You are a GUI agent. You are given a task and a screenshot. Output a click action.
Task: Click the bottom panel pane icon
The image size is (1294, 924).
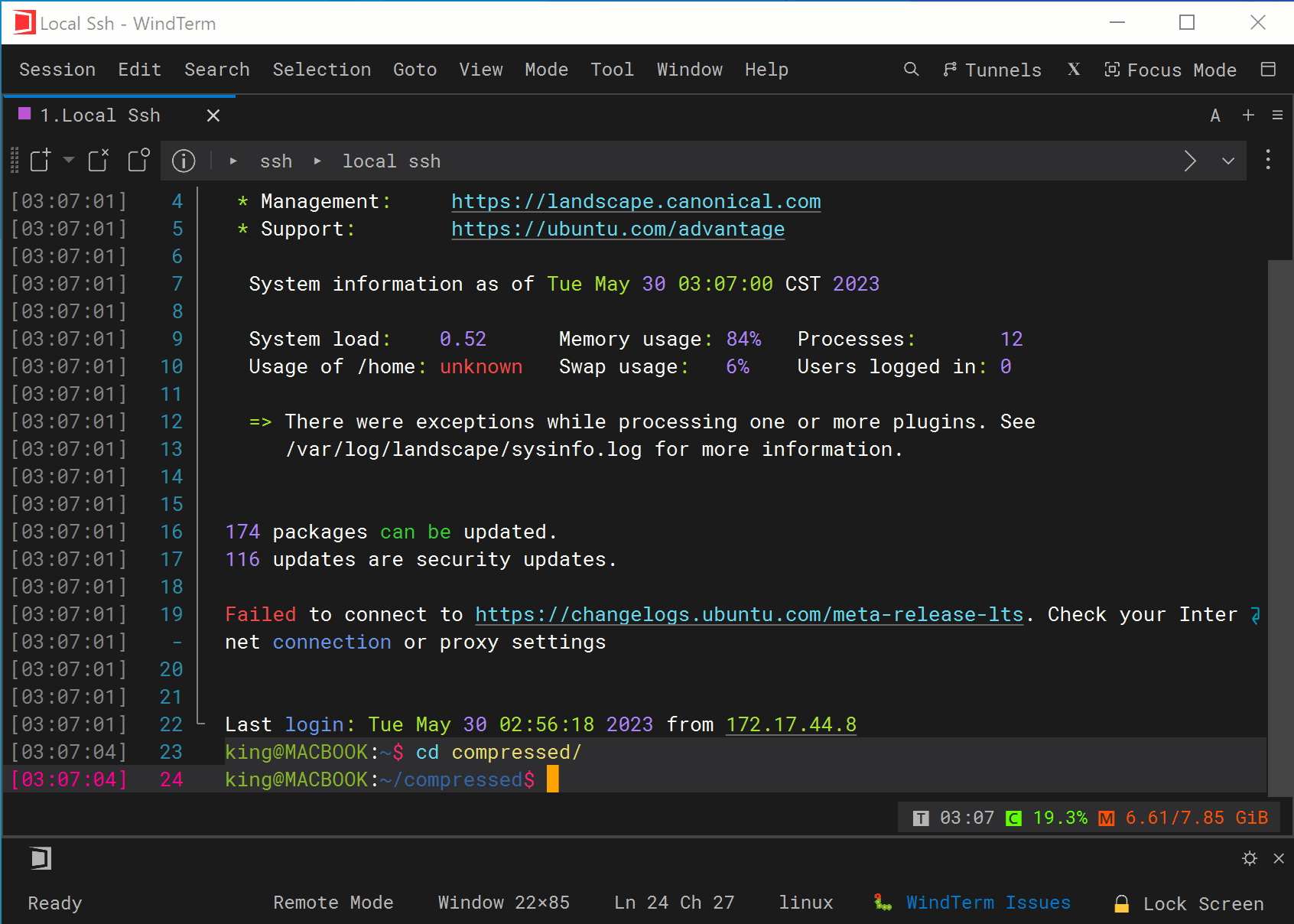41,858
